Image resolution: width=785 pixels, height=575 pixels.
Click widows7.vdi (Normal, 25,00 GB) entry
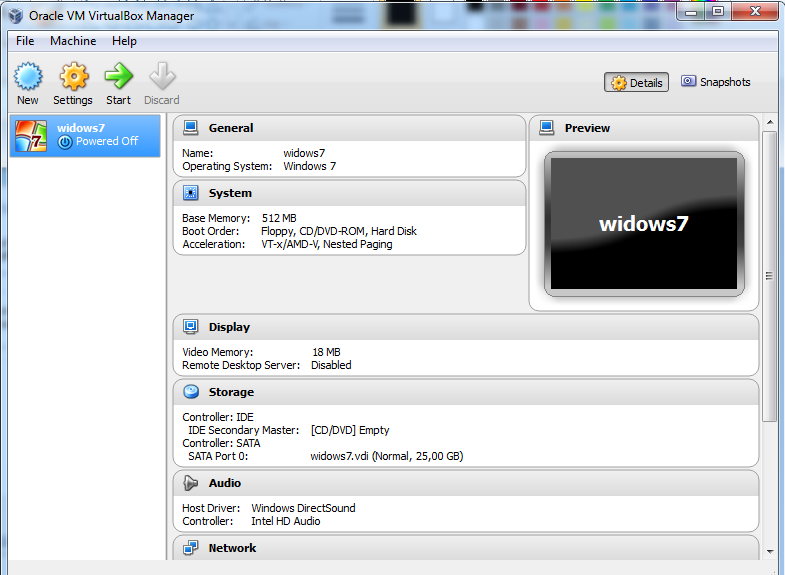tap(386, 456)
